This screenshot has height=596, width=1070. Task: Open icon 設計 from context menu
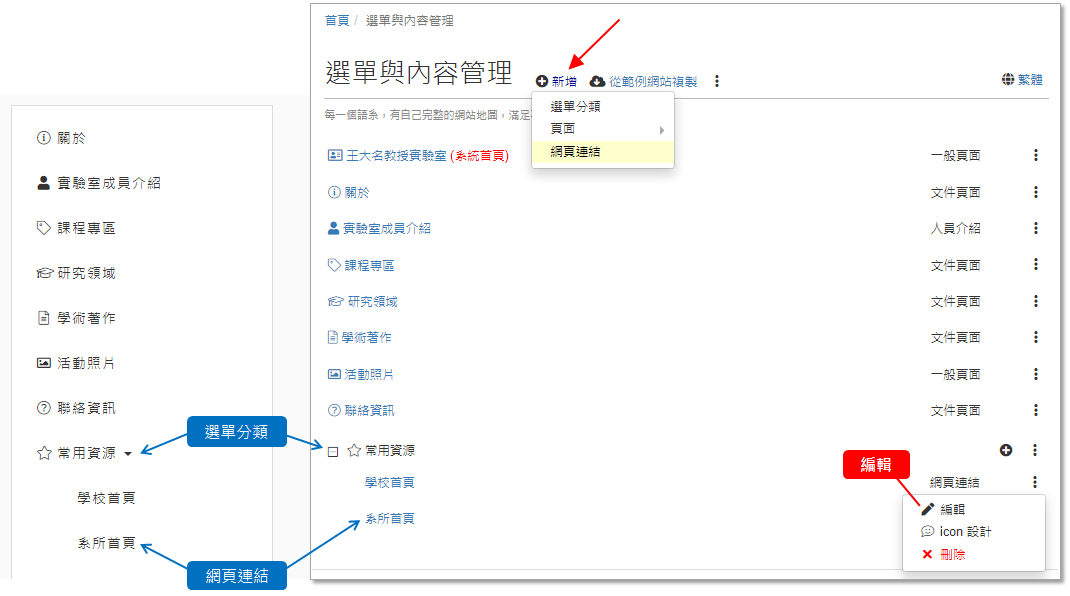[964, 532]
